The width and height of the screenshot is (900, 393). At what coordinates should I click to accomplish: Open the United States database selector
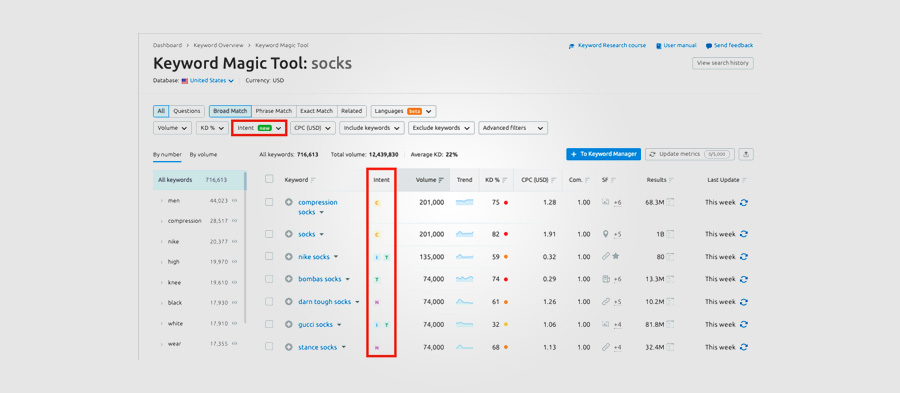207,81
